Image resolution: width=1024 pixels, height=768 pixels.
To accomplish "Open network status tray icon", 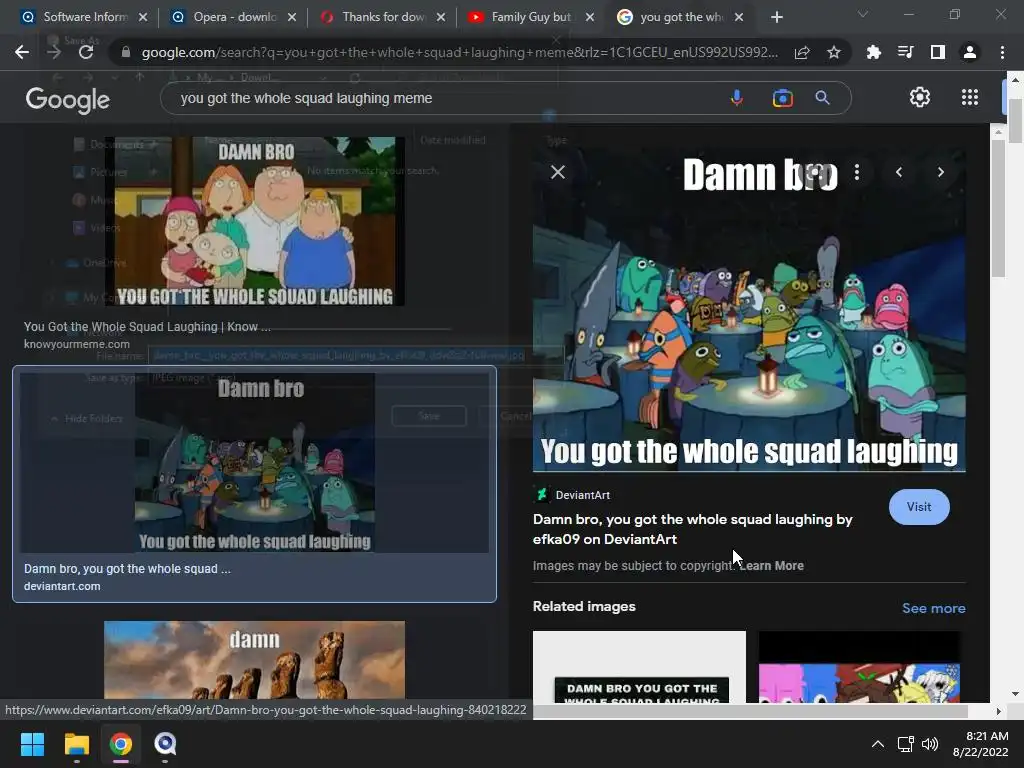I will (905, 744).
